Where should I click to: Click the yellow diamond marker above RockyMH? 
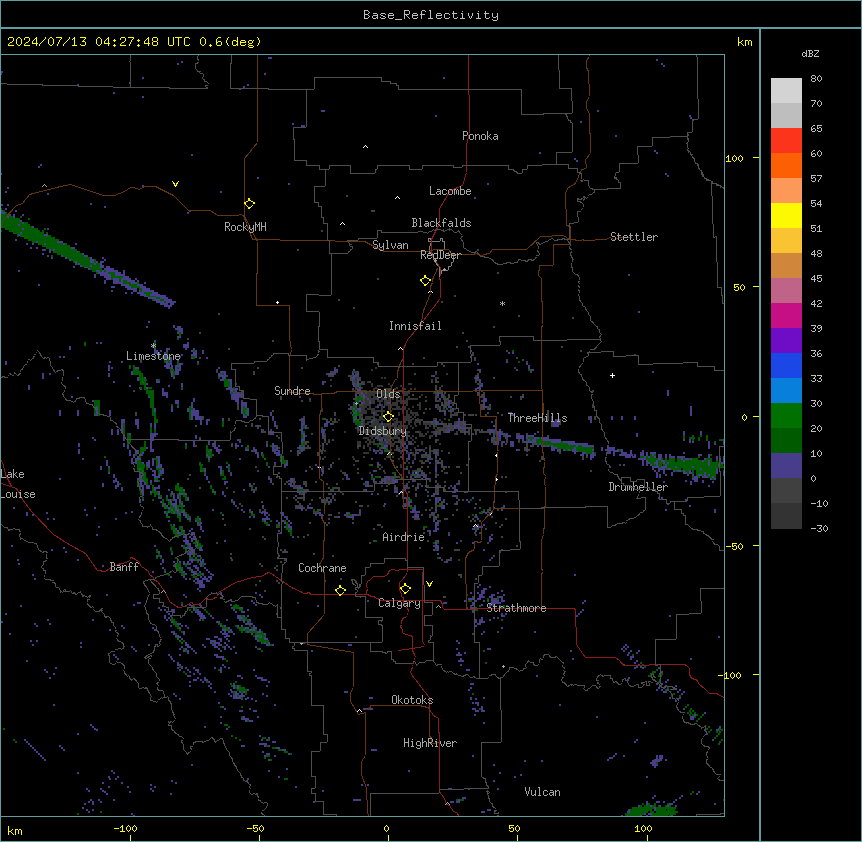click(x=249, y=204)
